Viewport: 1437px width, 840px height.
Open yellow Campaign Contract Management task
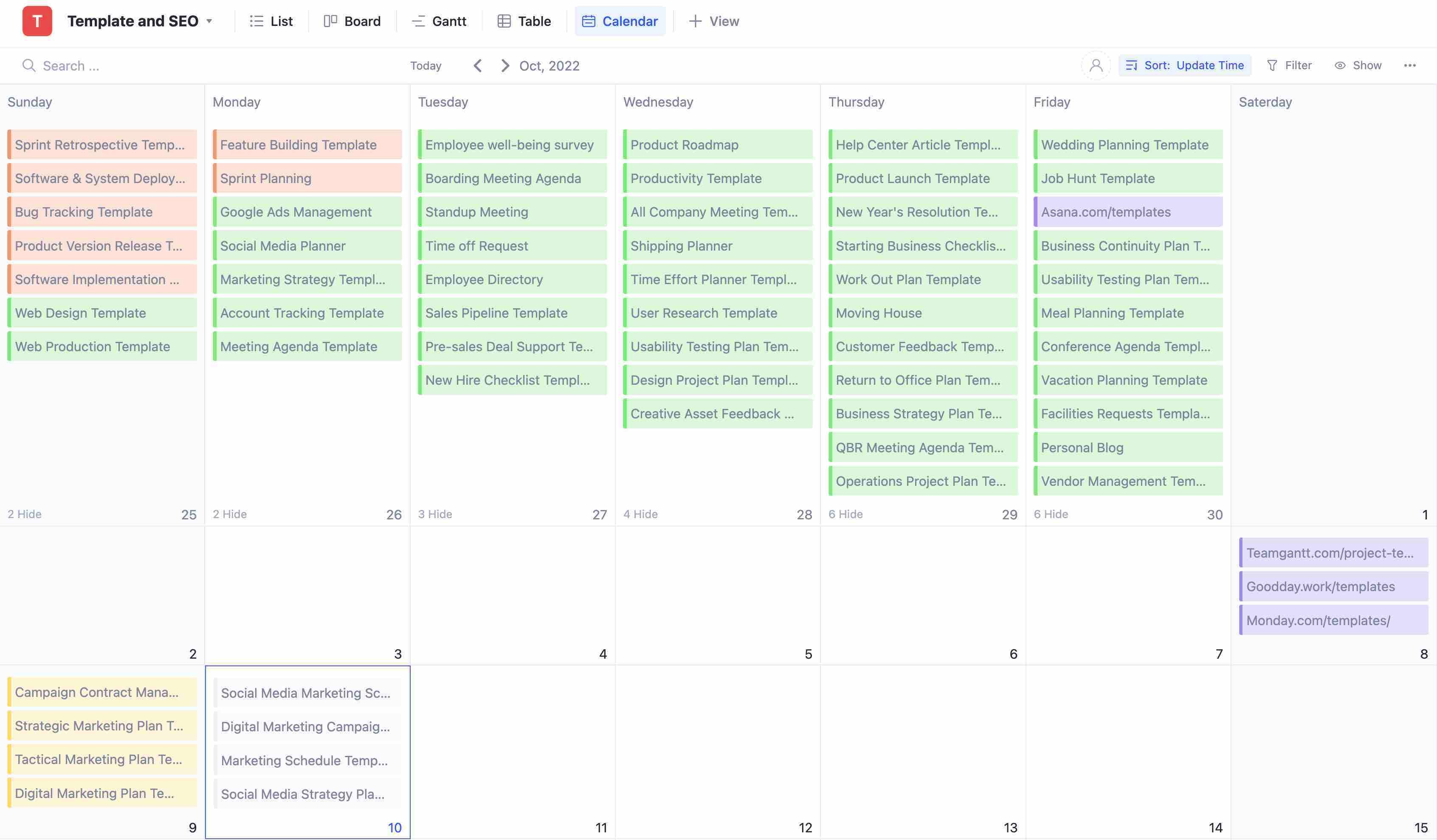point(101,692)
